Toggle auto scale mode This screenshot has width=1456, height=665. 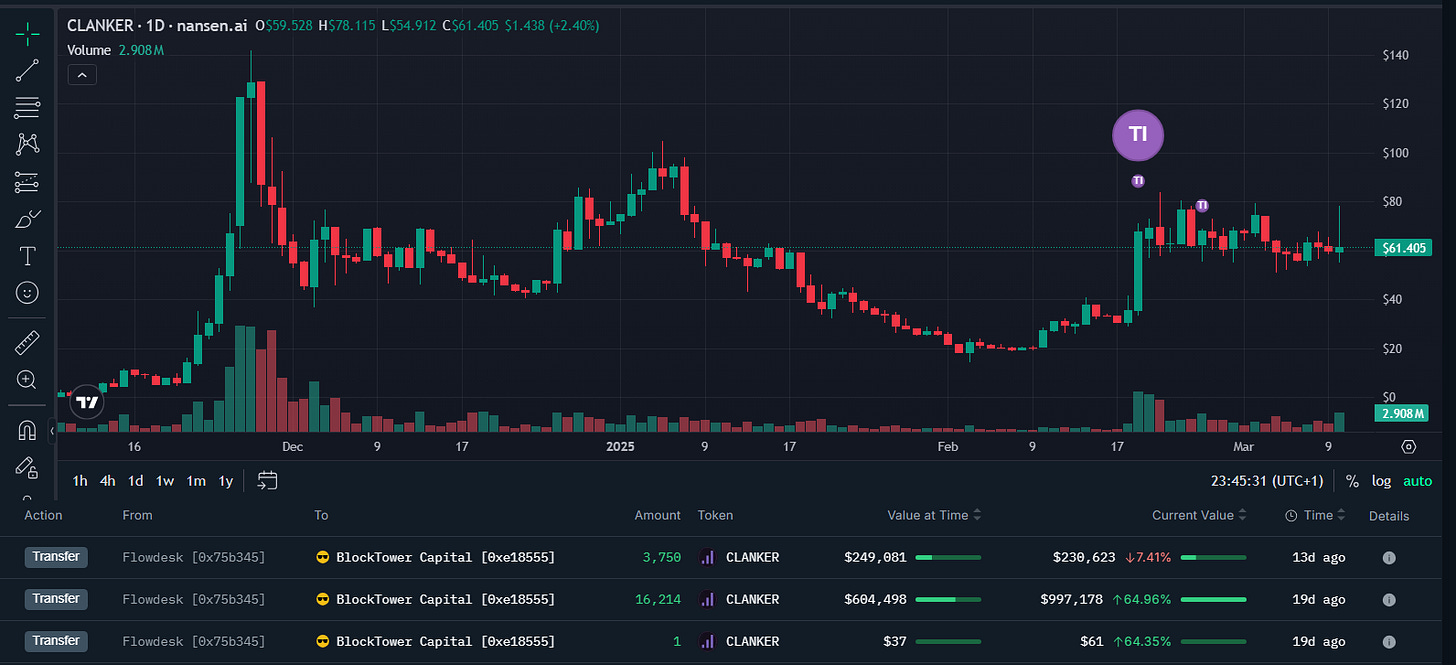pyautogui.click(x=1417, y=481)
